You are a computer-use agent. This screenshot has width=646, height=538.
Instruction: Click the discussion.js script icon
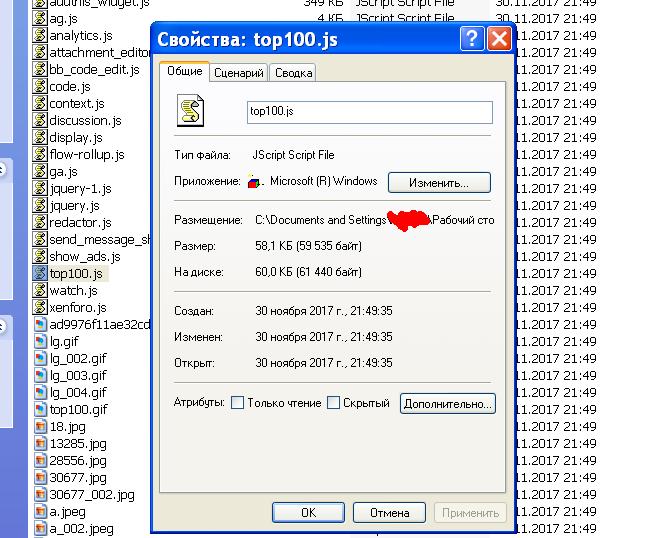point(40,120)
